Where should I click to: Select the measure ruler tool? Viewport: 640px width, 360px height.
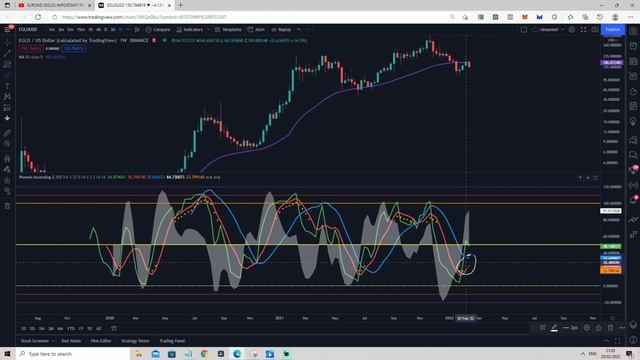click(x=7, y=133)
